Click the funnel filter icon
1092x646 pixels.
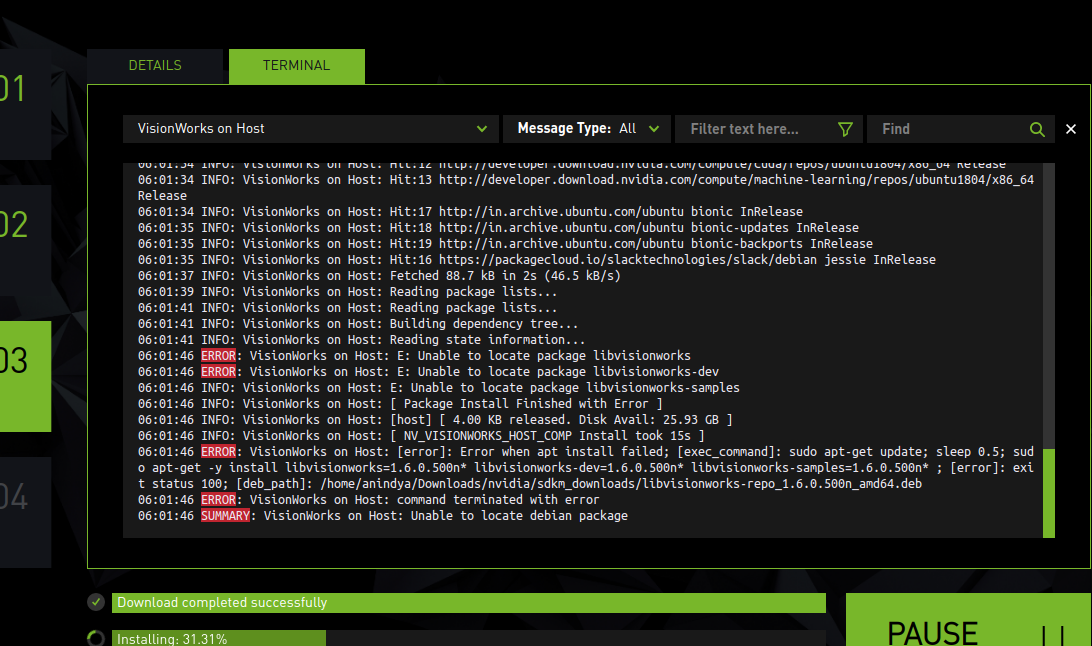tap(845, 129)
